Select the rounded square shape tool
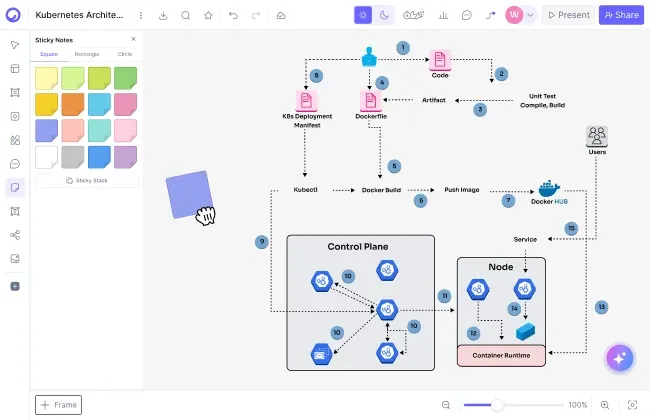The image size is (650, 420). [x=15, y=116]
